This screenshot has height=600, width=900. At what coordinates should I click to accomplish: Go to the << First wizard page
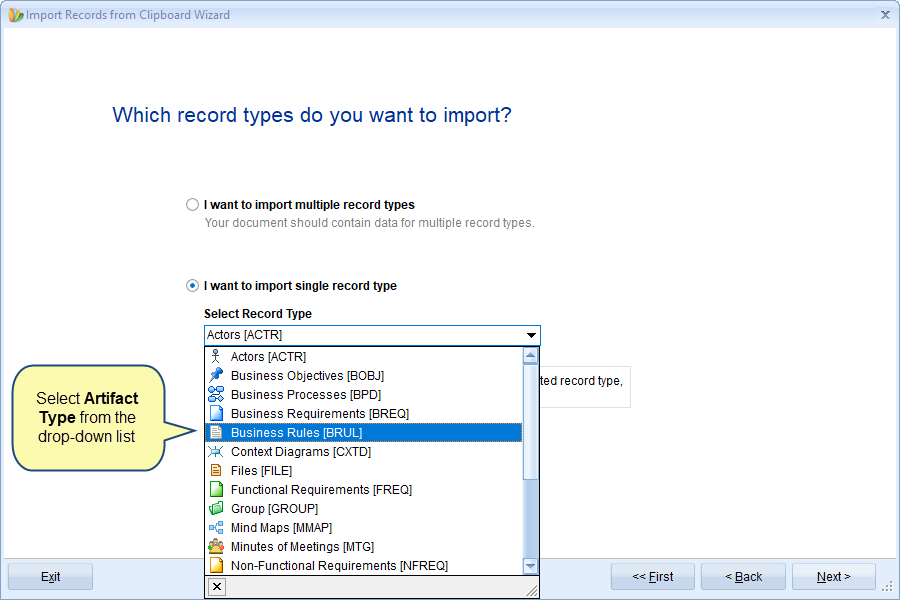click(x=653, y=576)
